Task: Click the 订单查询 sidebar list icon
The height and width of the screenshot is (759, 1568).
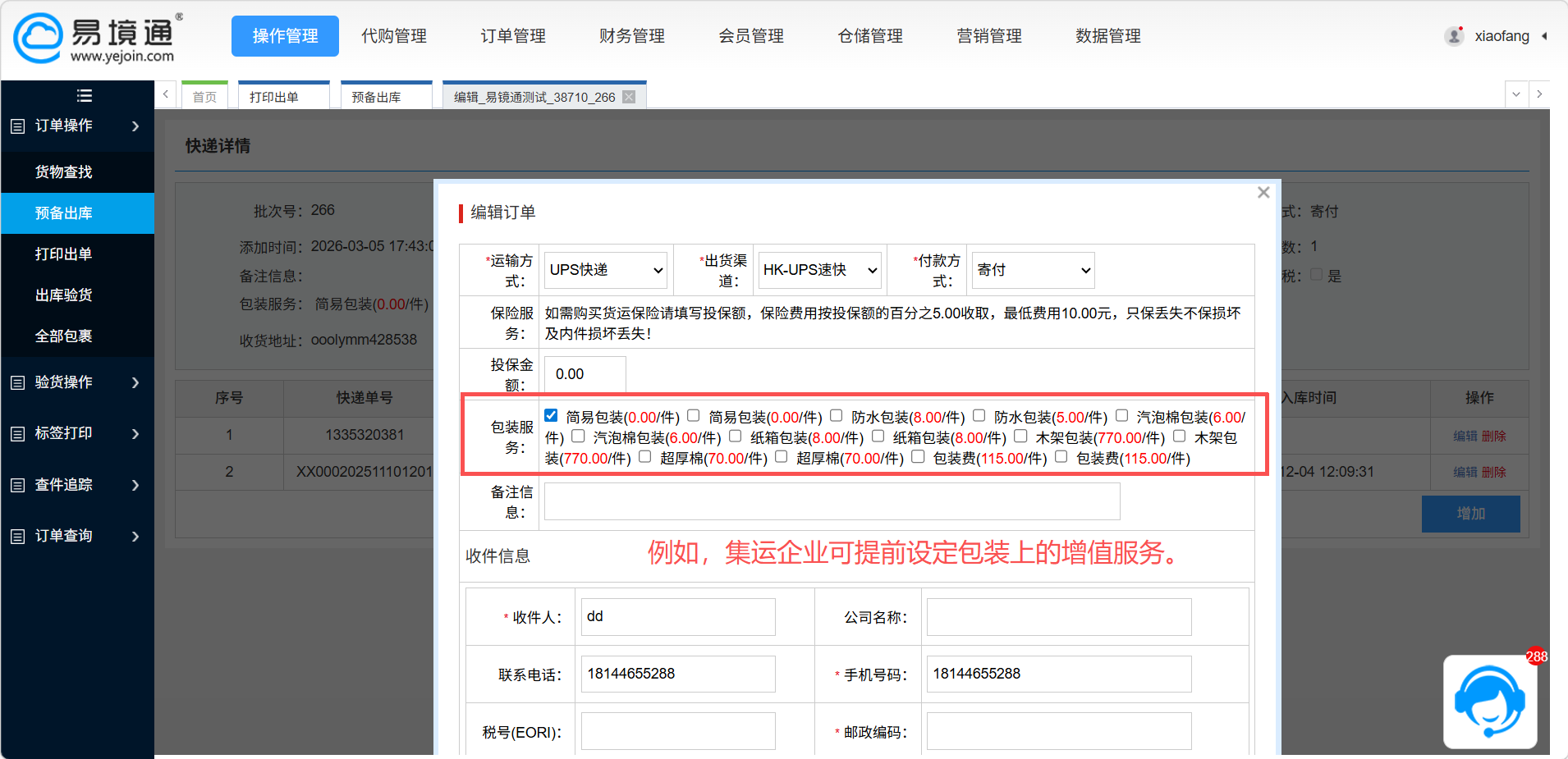Action: [17, 536]
